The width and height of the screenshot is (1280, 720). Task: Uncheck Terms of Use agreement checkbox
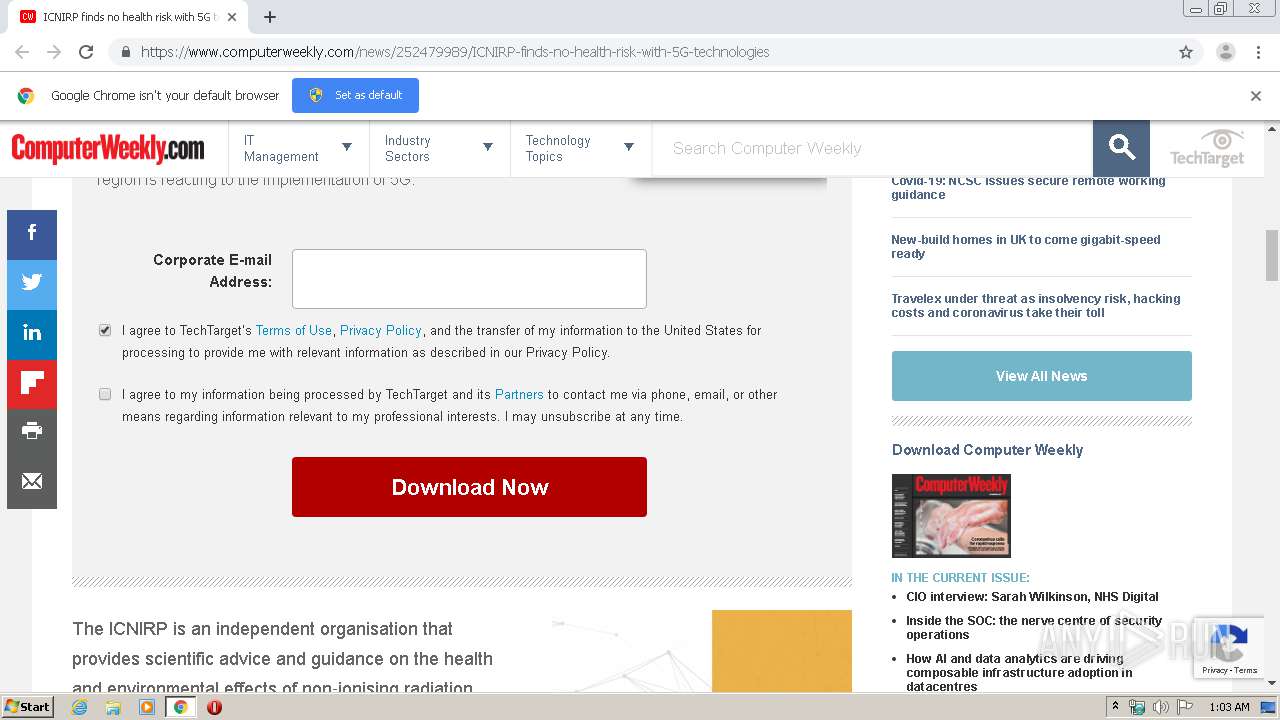click(x=105, y=330)
